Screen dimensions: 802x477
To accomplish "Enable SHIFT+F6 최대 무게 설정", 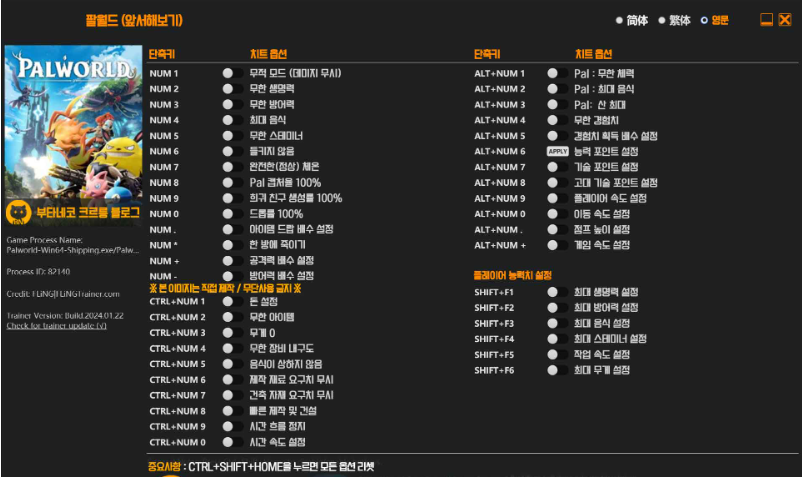I will click(x=558, y=370).
